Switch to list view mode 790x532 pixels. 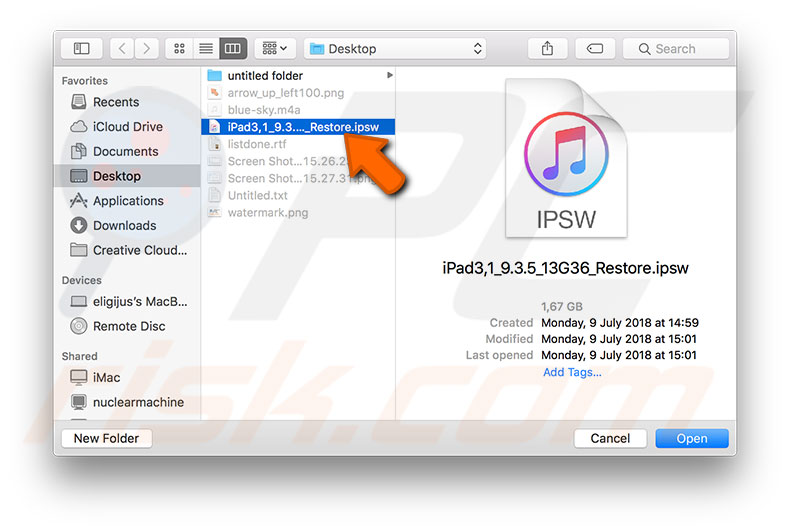pos(206,48)
